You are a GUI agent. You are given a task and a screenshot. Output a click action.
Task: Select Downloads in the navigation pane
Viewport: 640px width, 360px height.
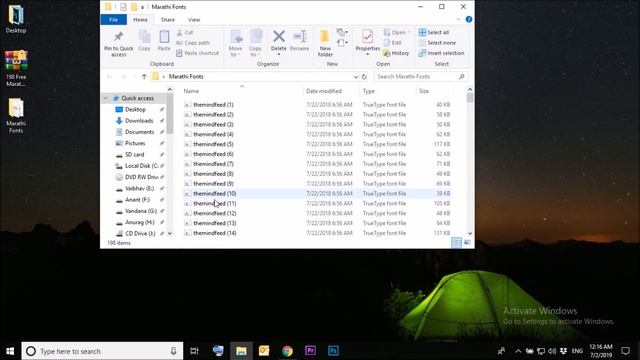point(139,121)
